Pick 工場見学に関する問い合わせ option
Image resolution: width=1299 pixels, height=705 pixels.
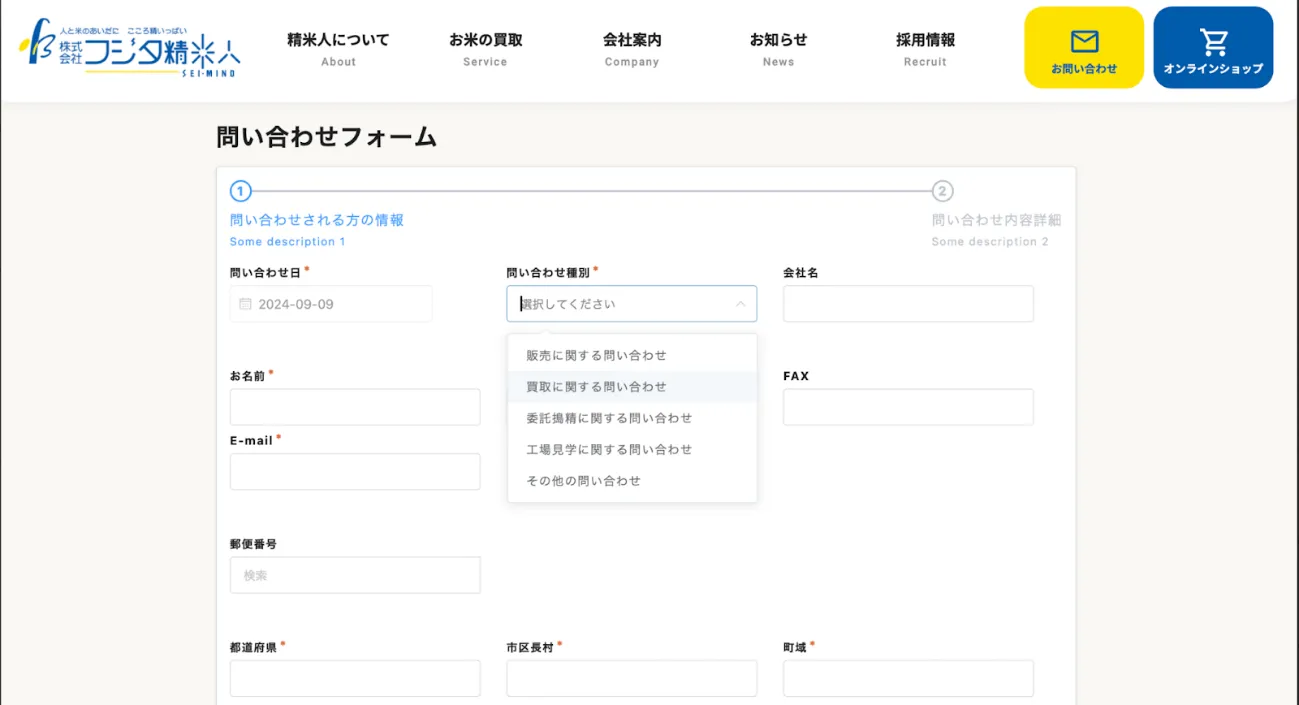[x=609, y=450]
